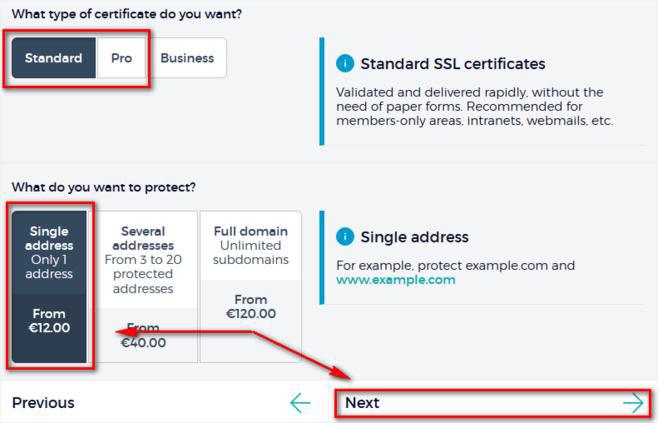Image resolution: width=658 pixels, height=423 pixels.
Task: Choose the Business certificate type
Action: coord(187,58)
